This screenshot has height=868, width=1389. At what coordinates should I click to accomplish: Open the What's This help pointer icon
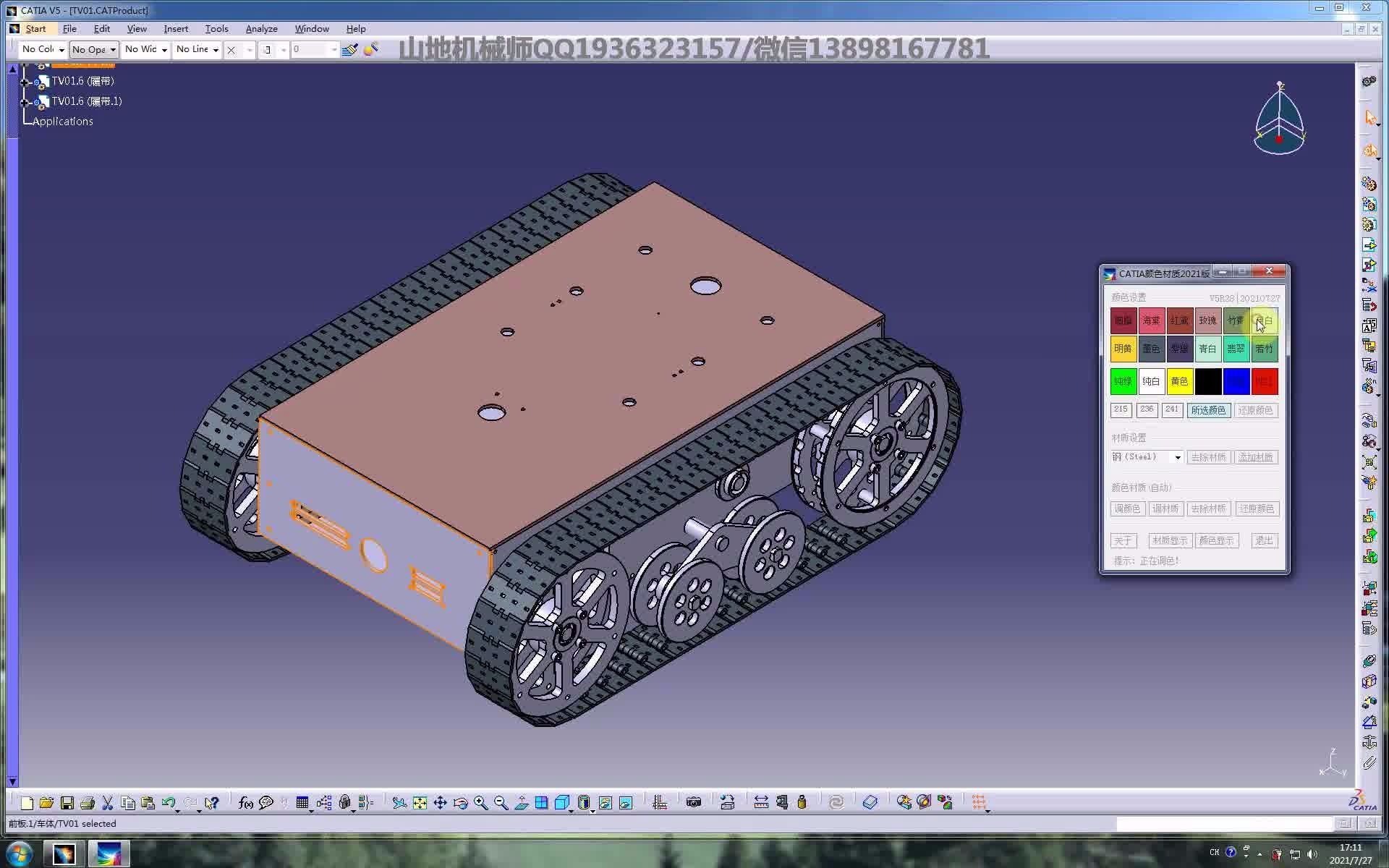pos(211,803)
